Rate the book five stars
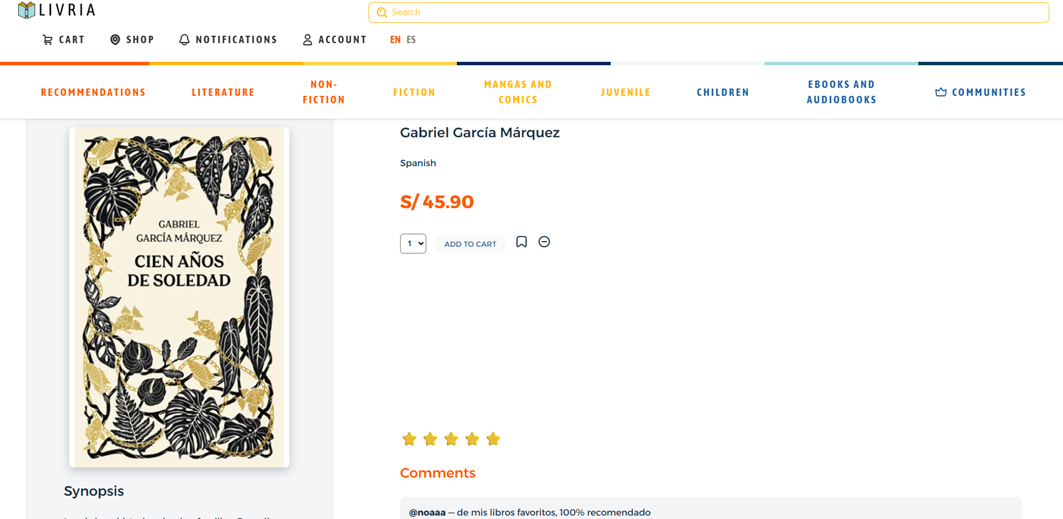The image size is (1063, 519). pyautogui.click(x=493, y=439)
